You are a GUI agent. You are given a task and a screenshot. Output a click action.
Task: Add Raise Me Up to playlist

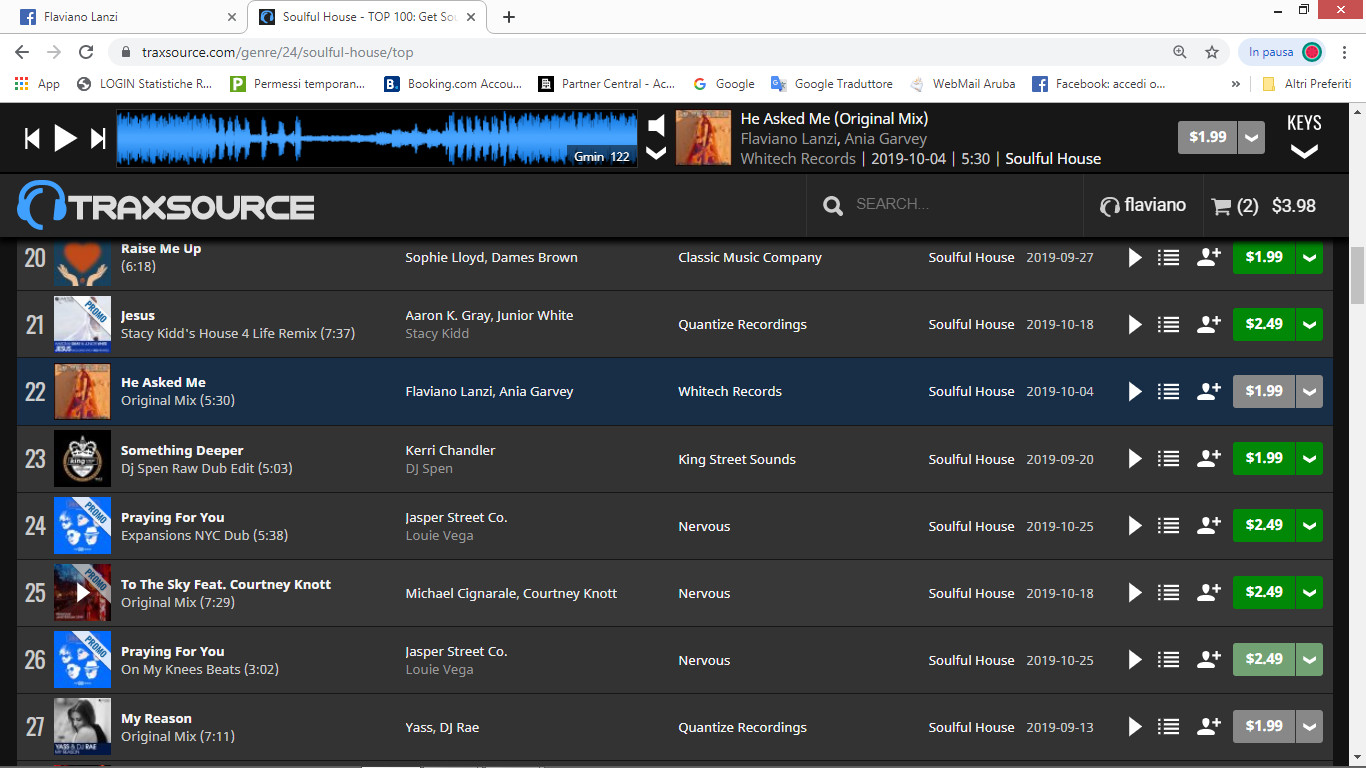pyautogui.click(x=1168, y=258)
